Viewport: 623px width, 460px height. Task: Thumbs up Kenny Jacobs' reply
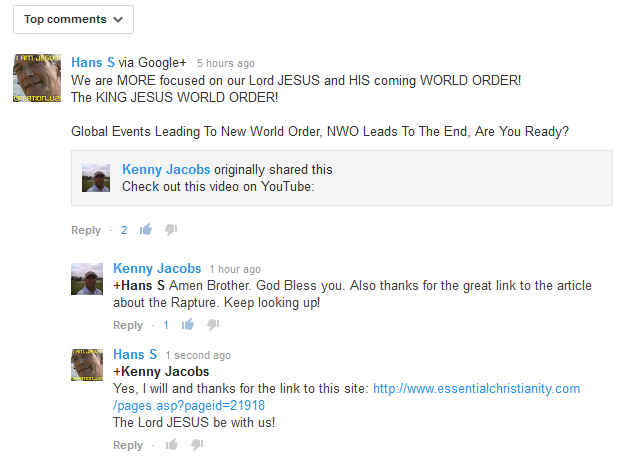[188, 325]
